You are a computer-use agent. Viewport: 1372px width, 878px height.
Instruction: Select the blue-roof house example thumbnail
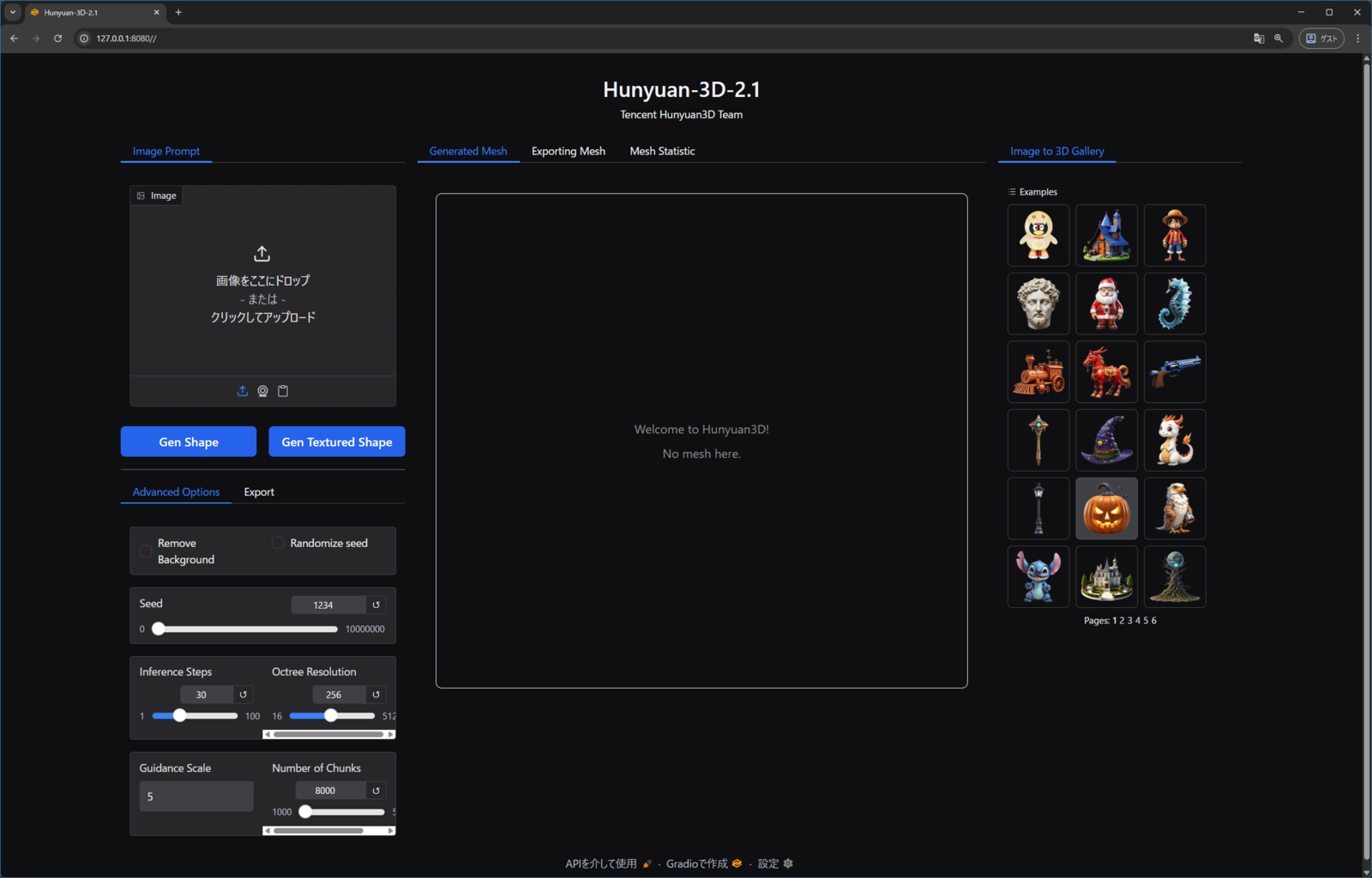(1107, 235)
